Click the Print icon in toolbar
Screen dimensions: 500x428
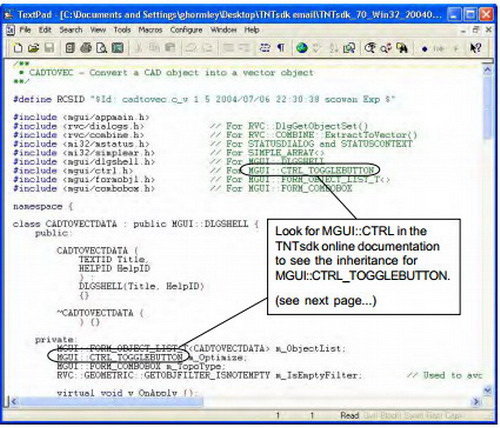[x=86, y=48]
